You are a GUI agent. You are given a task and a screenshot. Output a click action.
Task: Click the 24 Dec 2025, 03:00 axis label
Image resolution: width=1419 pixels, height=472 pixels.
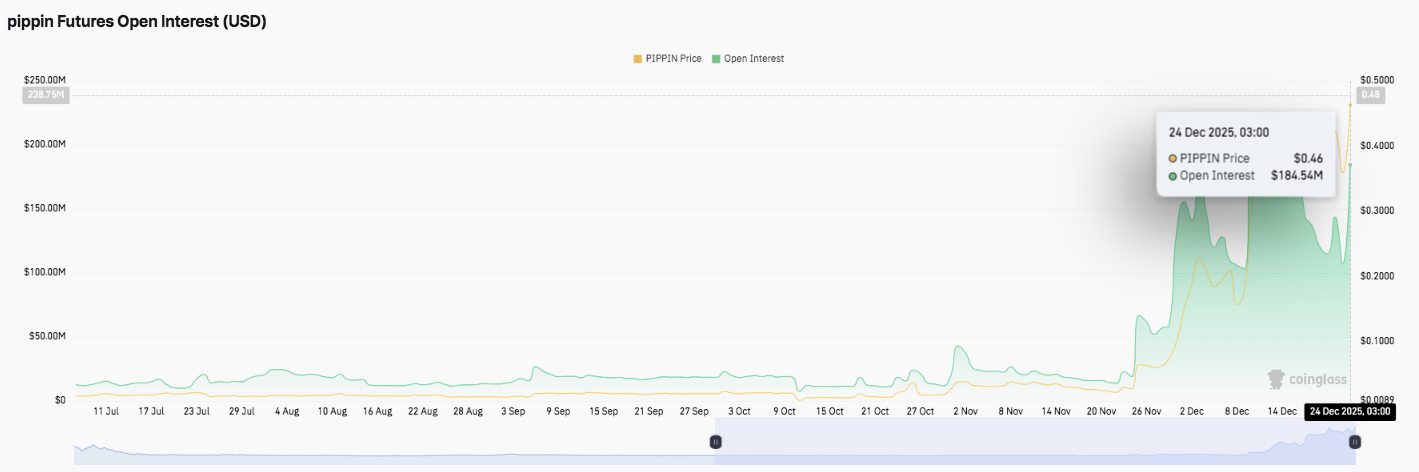click(1348, 411)
